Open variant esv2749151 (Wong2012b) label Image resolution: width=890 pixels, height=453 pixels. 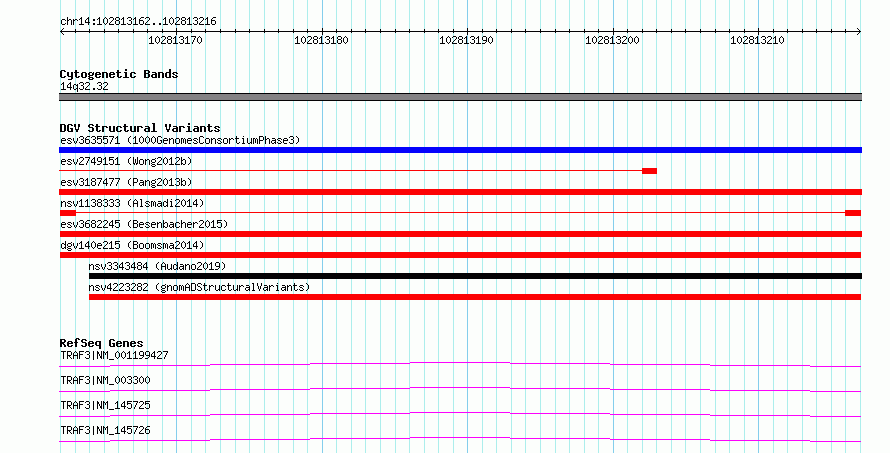(x=126, y=161)
